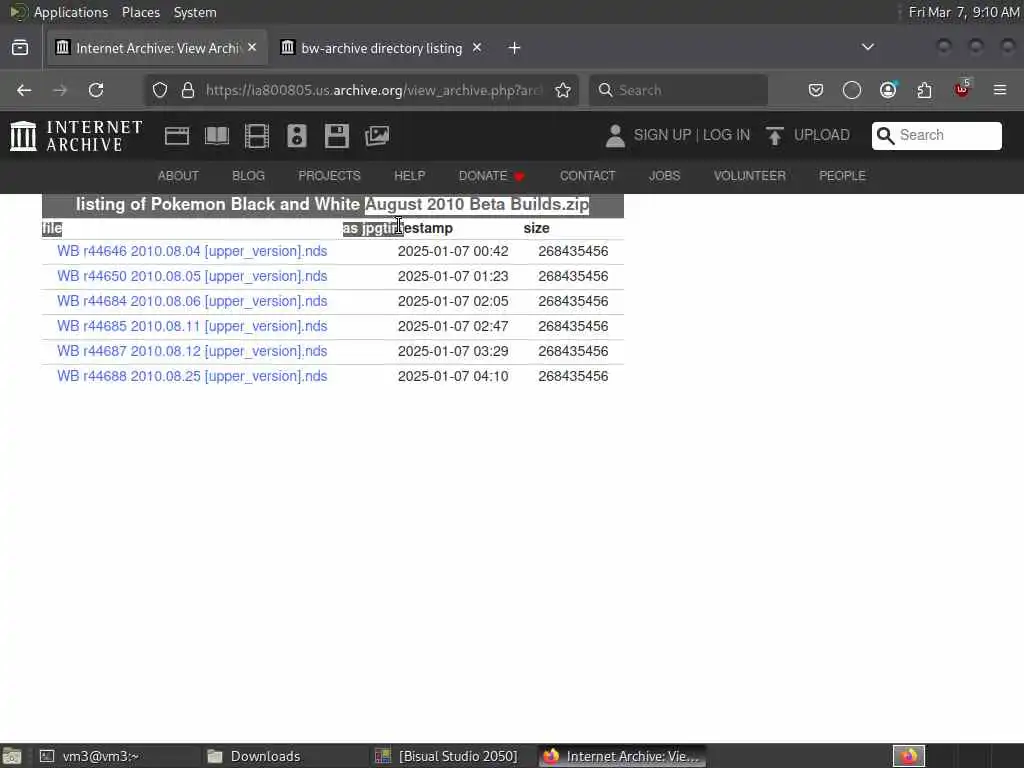Click the upload arrow icon
The width and height of the screenshot is (1024, 768).
click(x=775, y=136)
